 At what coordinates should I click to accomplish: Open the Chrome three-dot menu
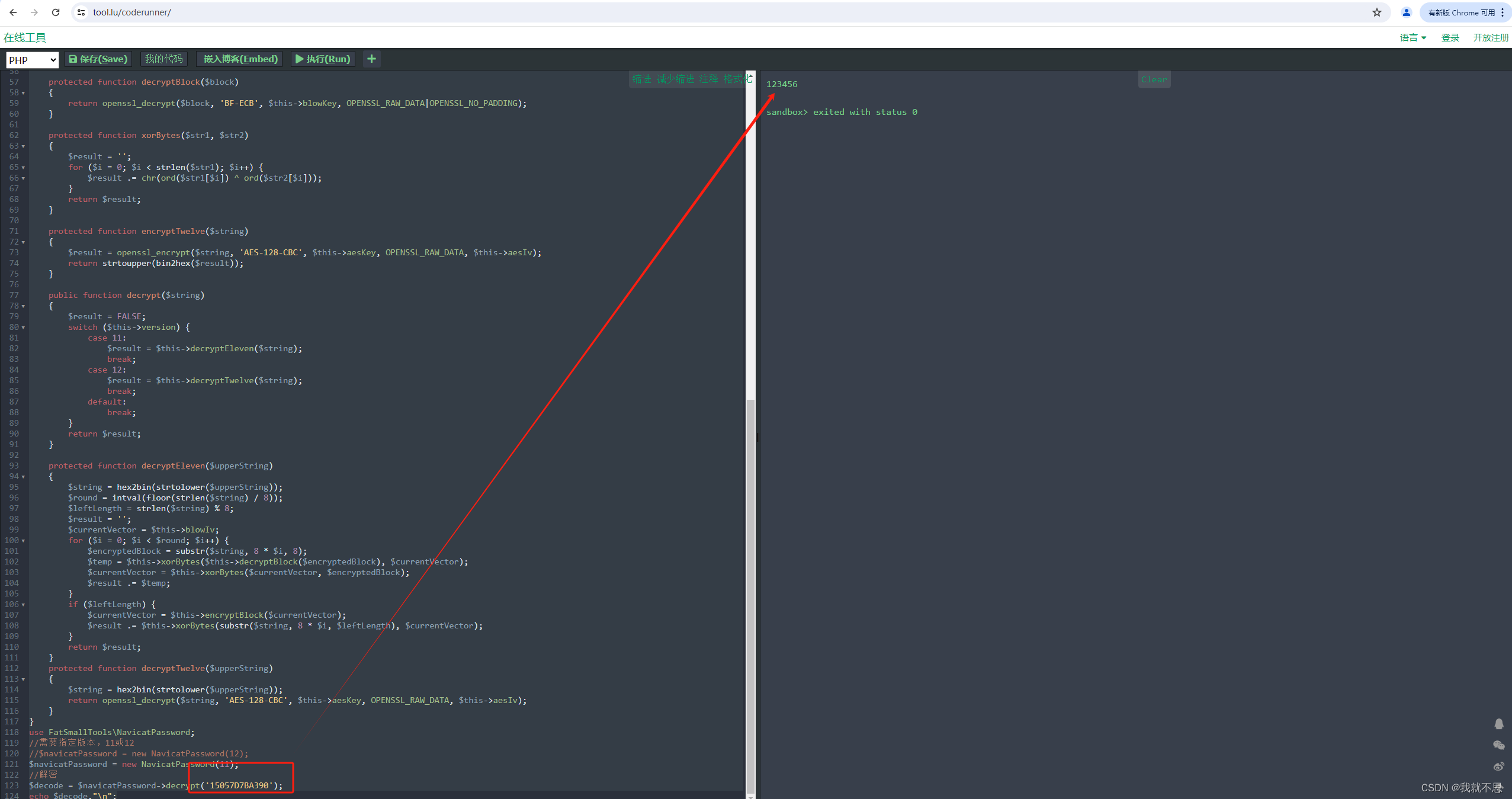coord(1503,12)
